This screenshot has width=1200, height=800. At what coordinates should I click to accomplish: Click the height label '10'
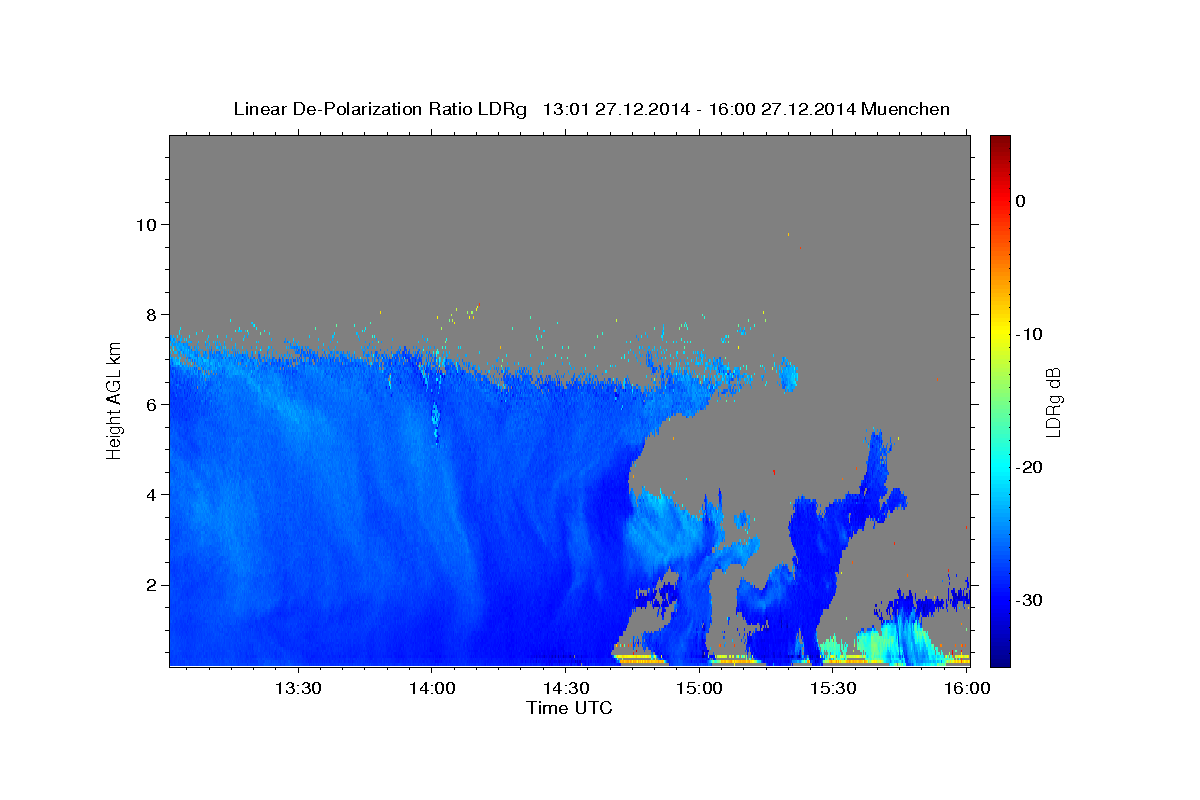[145, 224]
